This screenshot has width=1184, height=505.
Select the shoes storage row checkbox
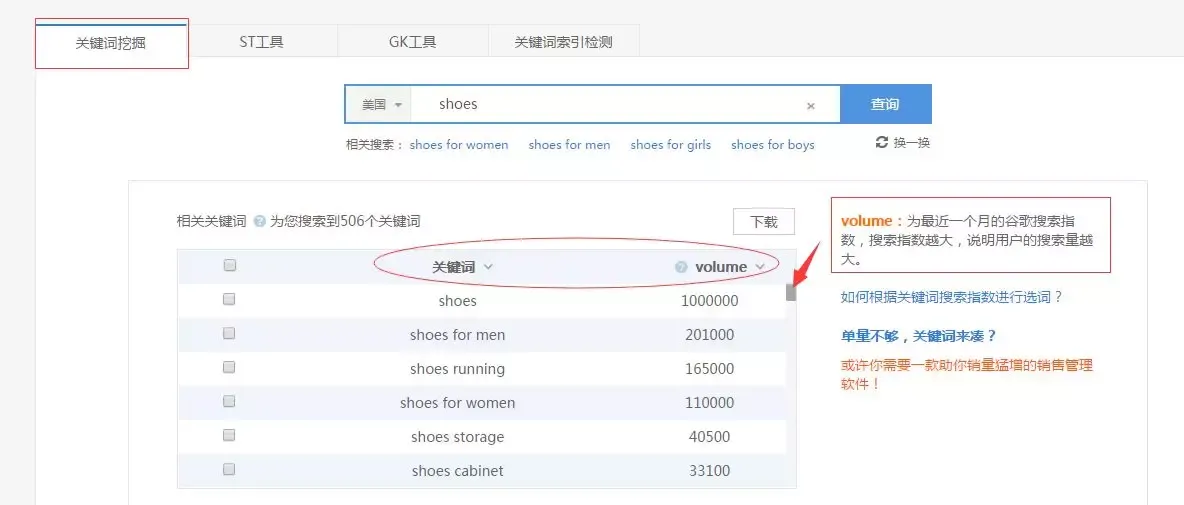coord(230,436)
